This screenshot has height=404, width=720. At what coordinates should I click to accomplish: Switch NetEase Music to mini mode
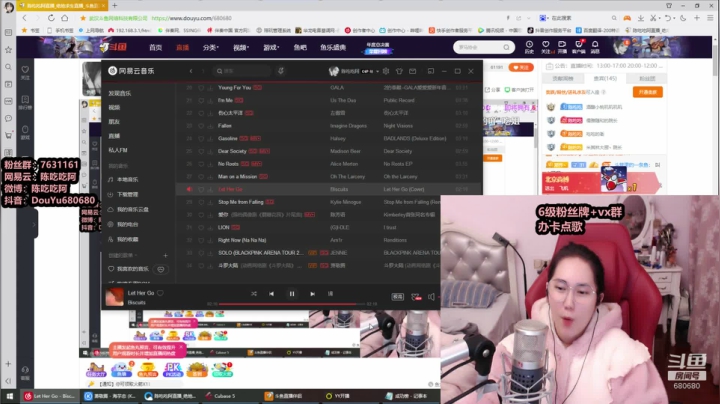[431, 71]
